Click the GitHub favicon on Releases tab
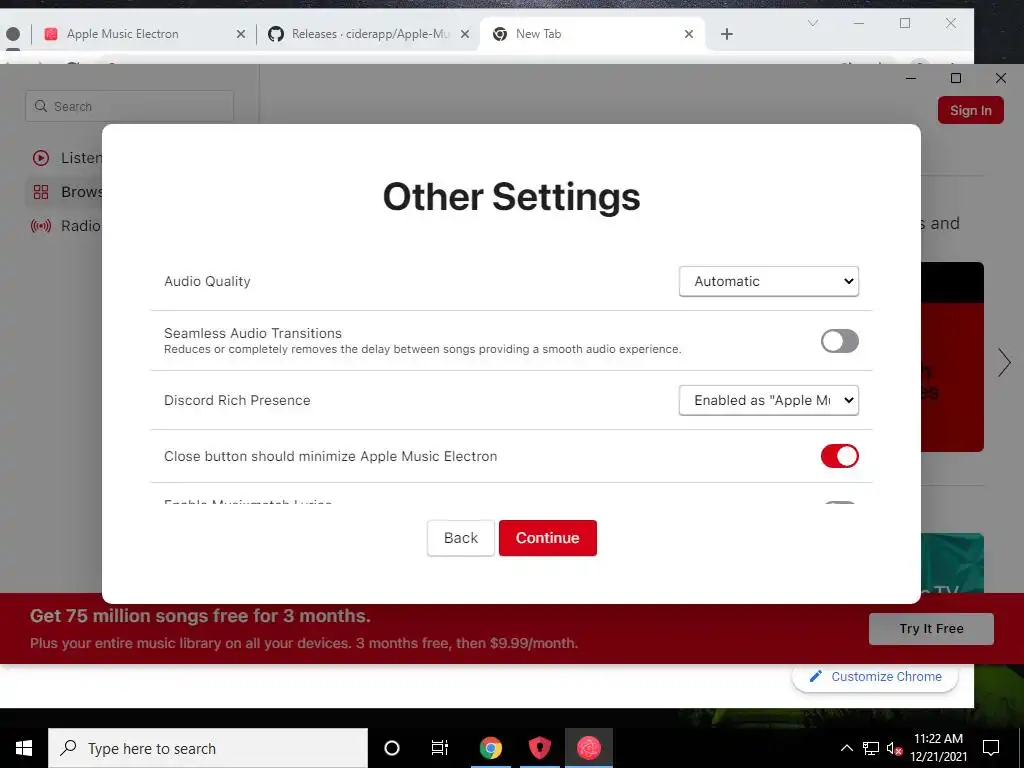 [276, 34]
